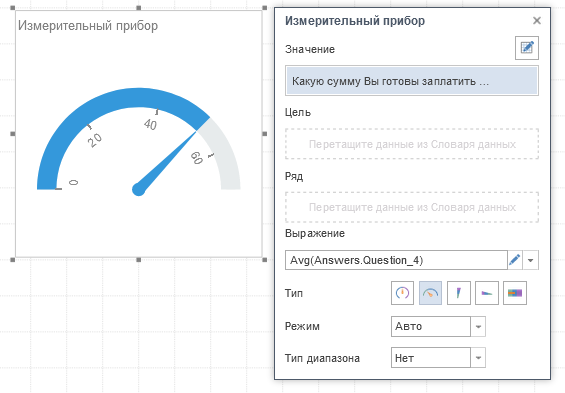
Task: Select the Какую сумму Вы готовы заплатить value item
Action: tap(412, 81)
